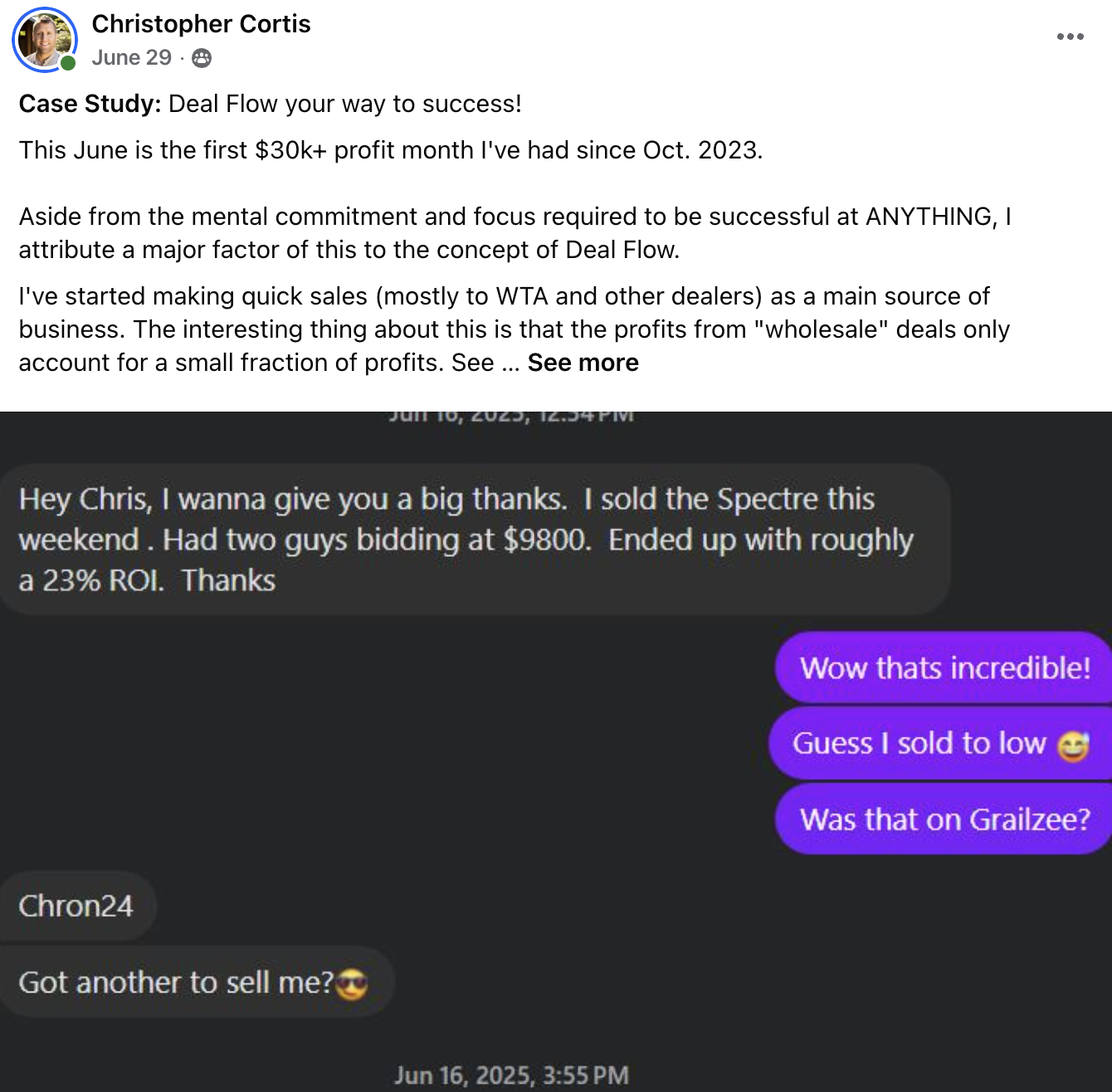Open Christopher Cortis's profile picture
The image size is (1112, 1092).
pyautogui.click(x=43, y=38)
